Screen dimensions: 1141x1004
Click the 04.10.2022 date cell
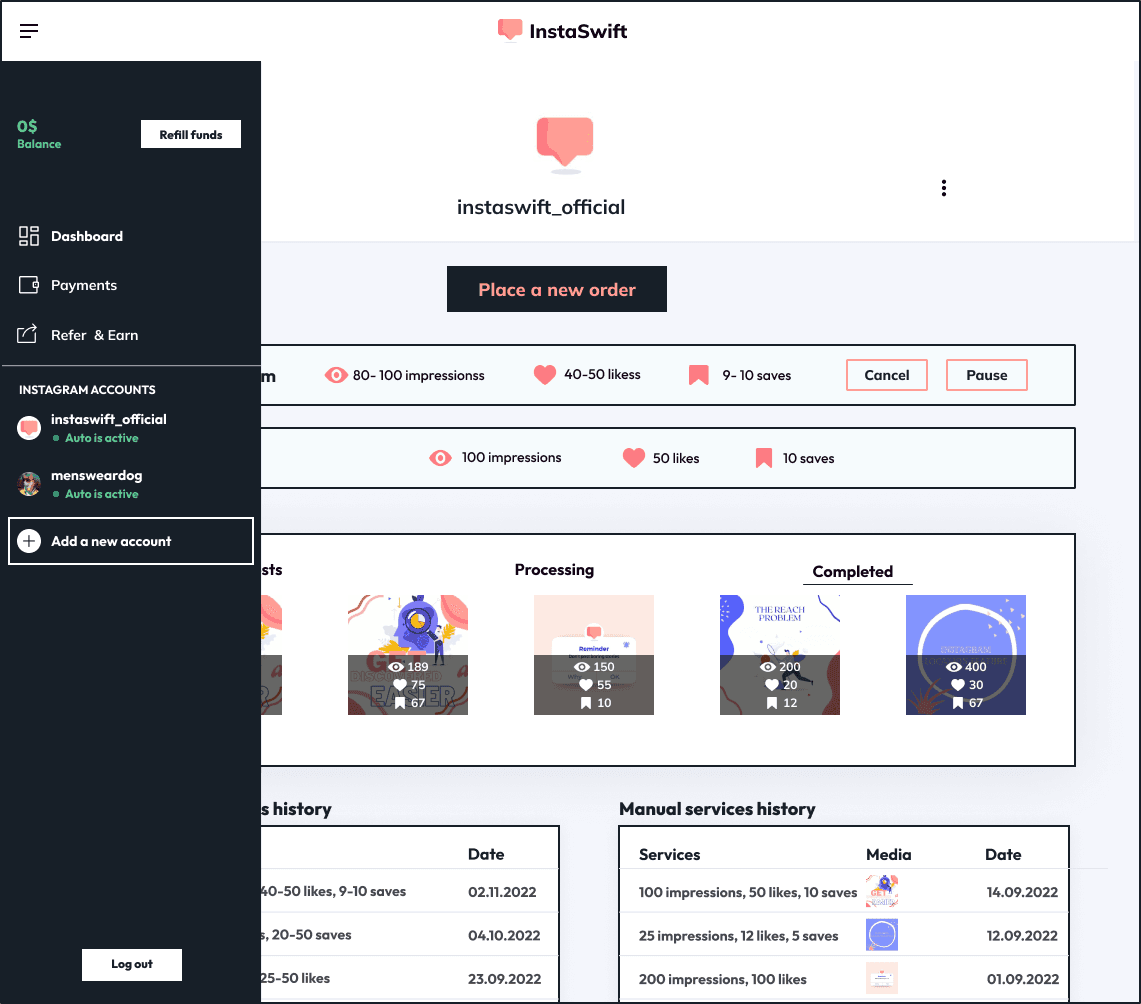tap(504, 936)
